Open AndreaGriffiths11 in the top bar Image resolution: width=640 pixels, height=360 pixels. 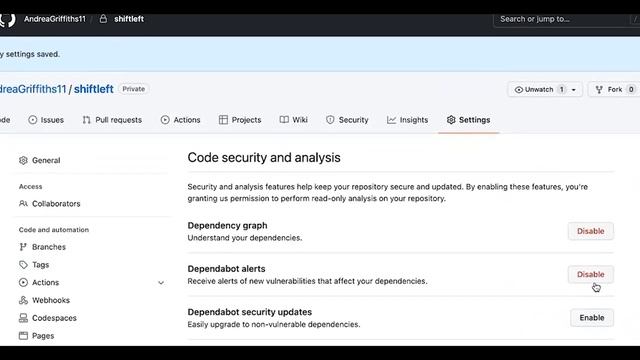click(55, 19)
